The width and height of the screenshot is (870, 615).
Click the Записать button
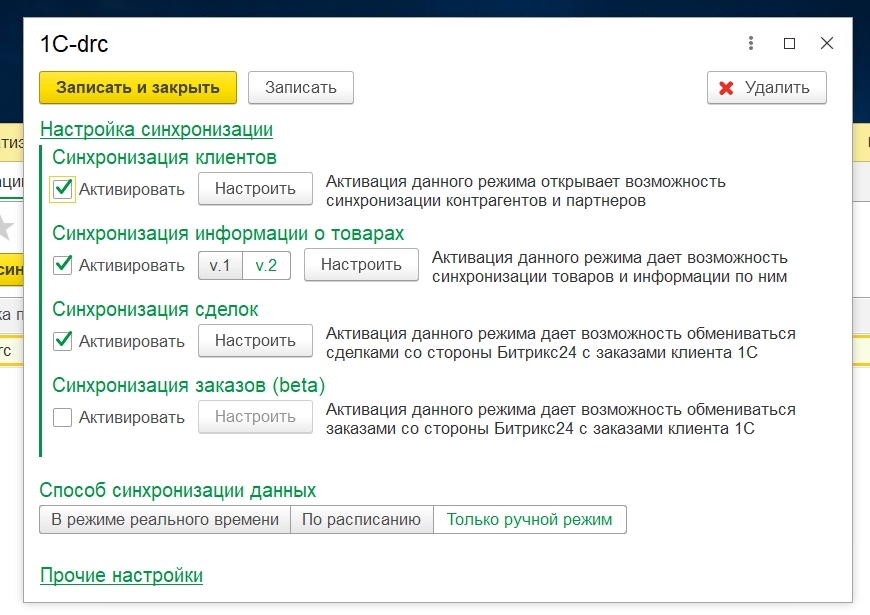click(300, 88)
